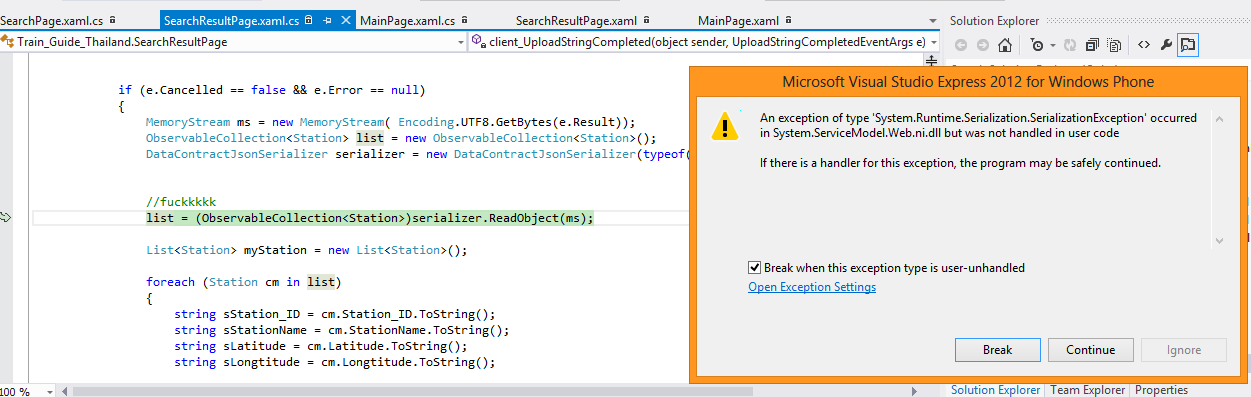Click the DataContractJsonSerializer serializer line

click(417, 154)
